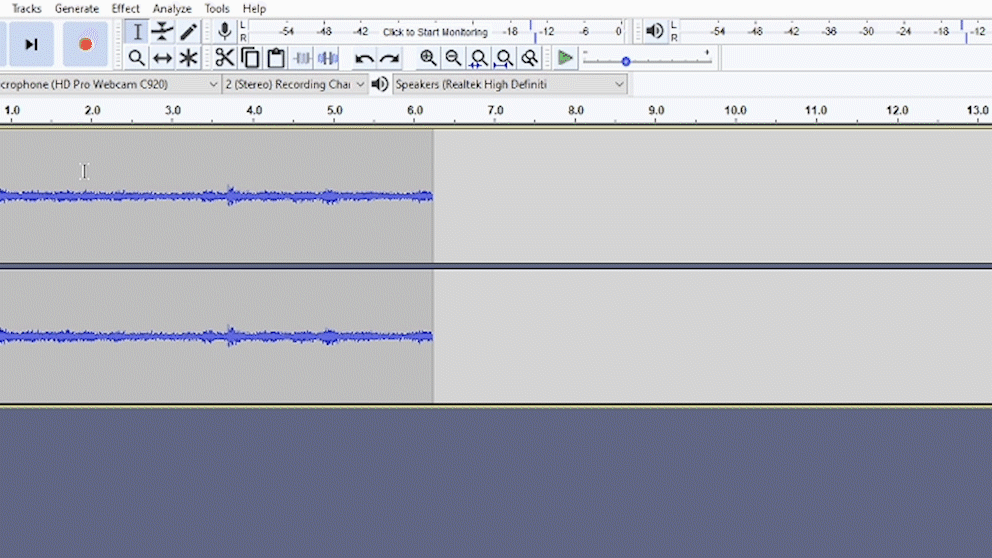992x558 pixels.
Task: Open the Analyze menu
Action: (x=172, y=9)
